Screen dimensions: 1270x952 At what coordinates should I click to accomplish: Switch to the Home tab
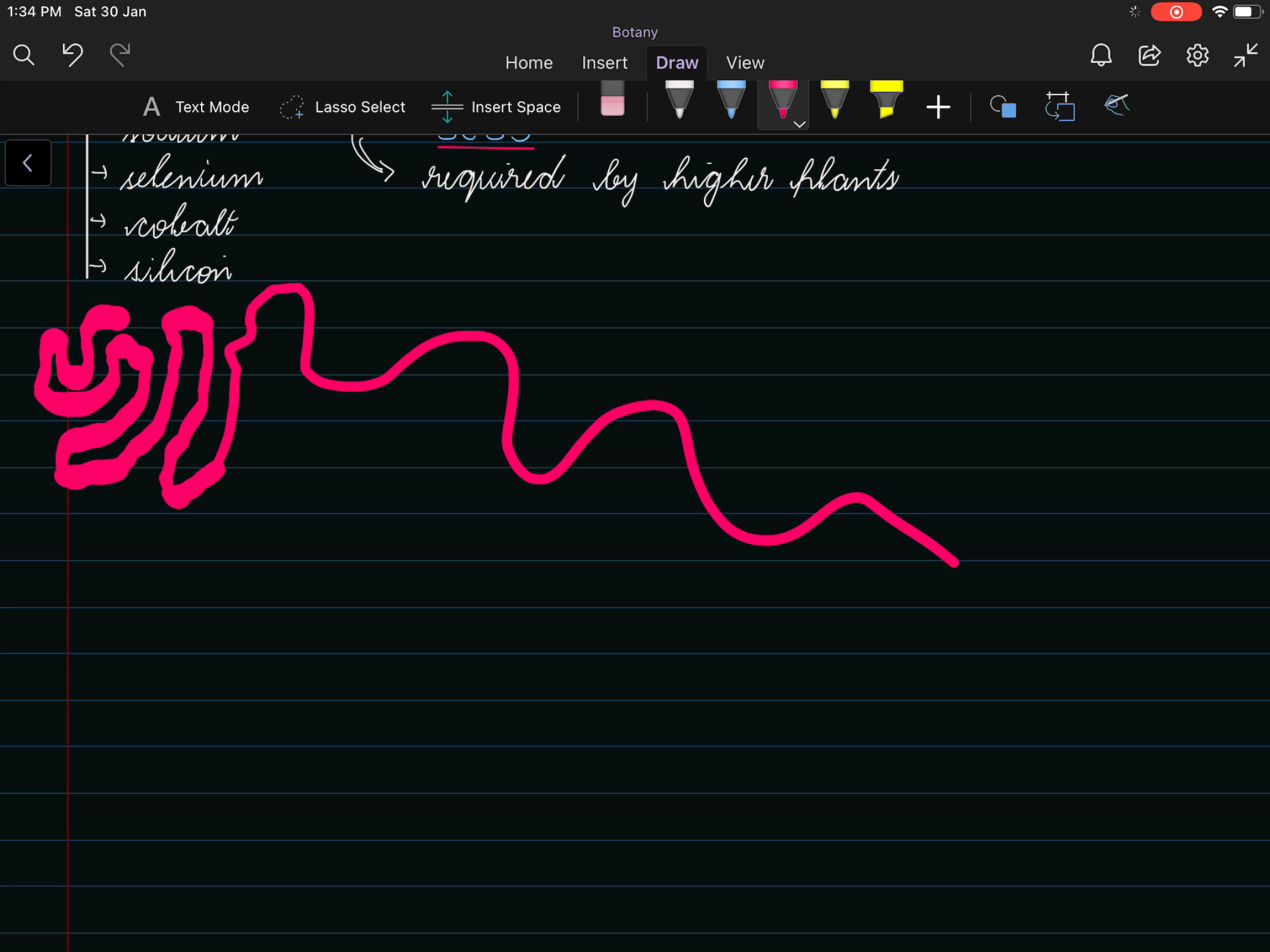529,63
